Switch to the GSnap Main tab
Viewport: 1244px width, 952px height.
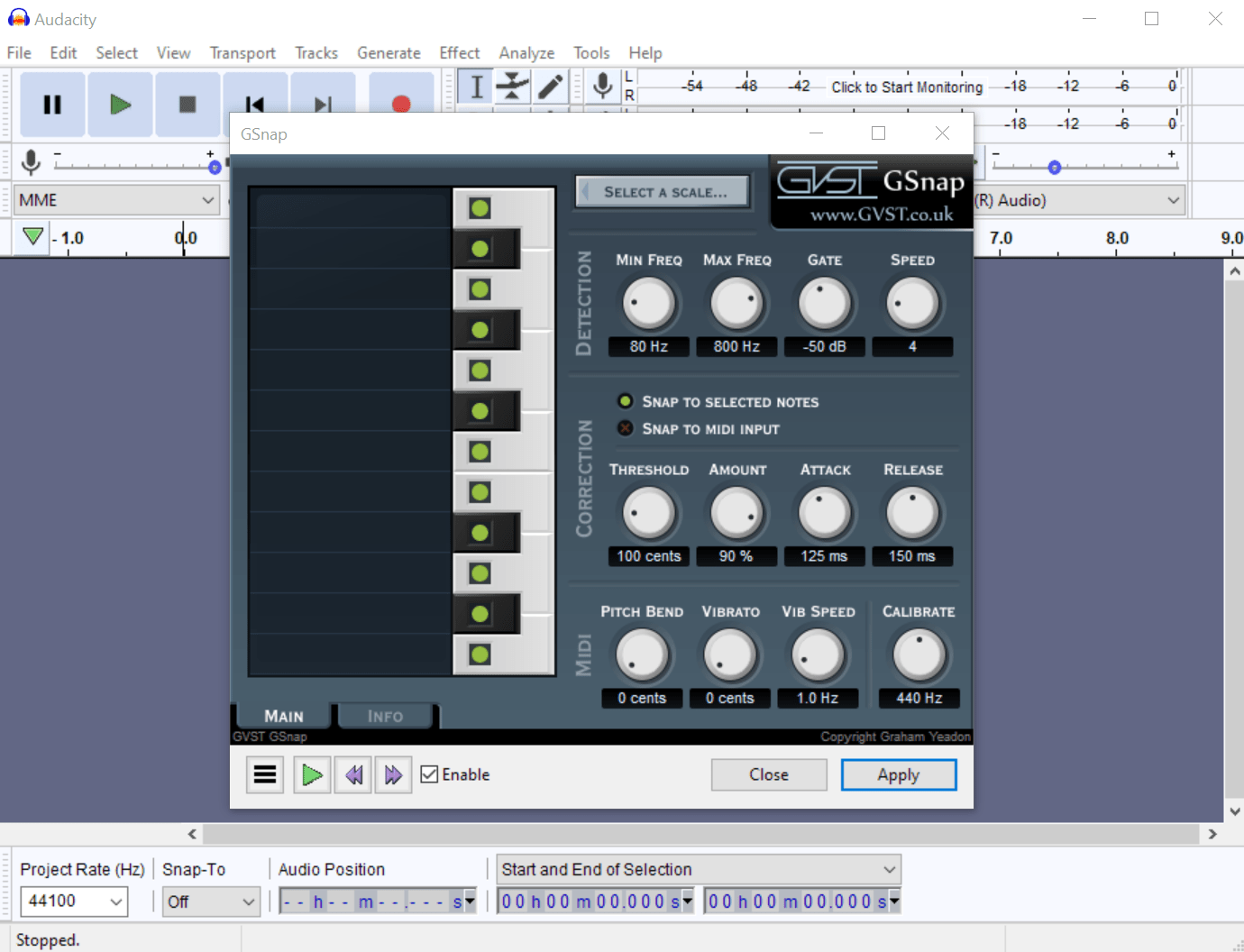tap(283, 716)
